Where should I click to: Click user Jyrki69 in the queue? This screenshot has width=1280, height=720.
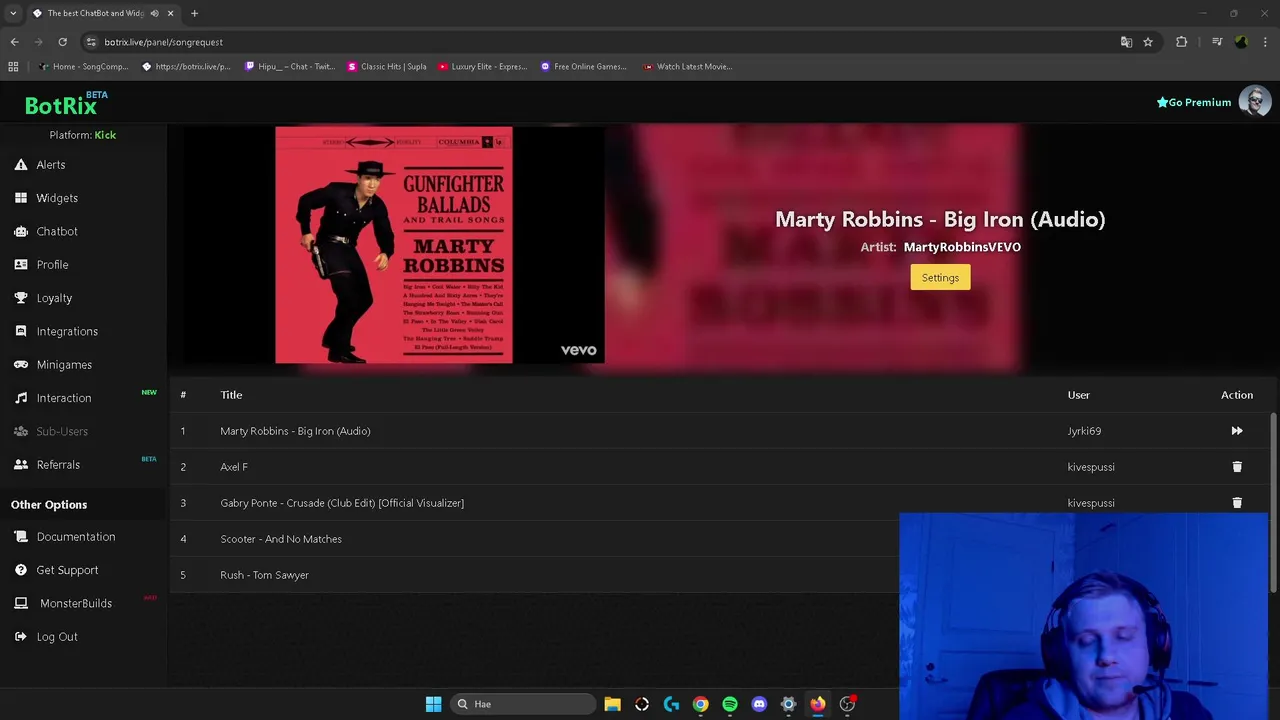pos(1084,431)
